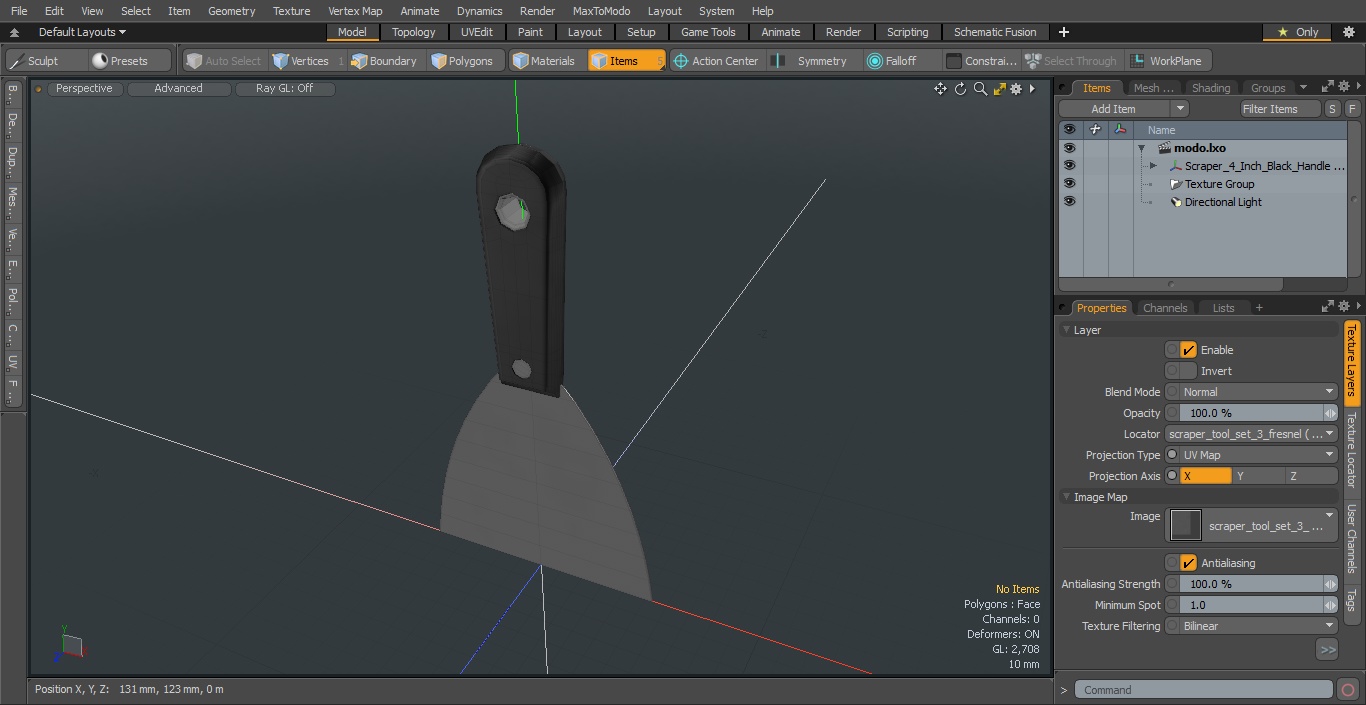Hide the Texture Group visibility eye
Image resolution: width=1366 pixels, height=705 pixels.
coord(1069,184)
